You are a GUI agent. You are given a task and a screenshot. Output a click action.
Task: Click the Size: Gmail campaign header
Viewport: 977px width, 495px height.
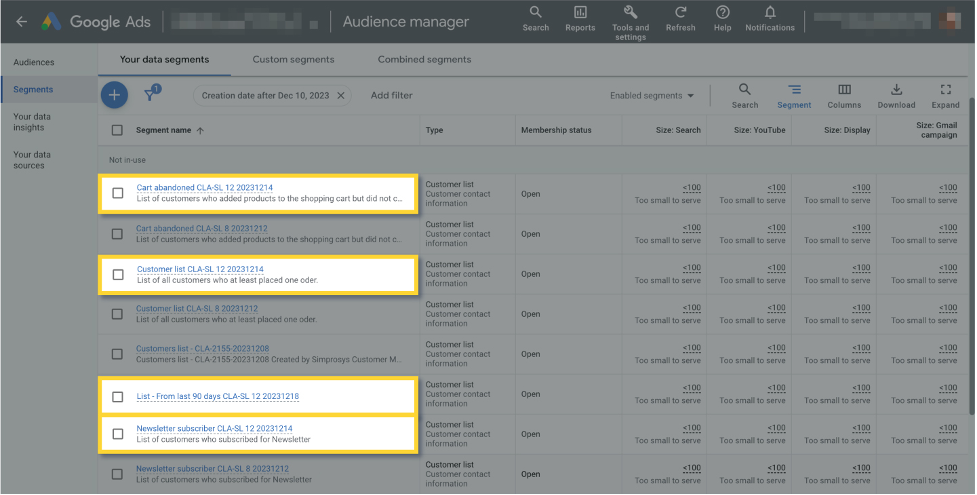click(x=936, y=130)
